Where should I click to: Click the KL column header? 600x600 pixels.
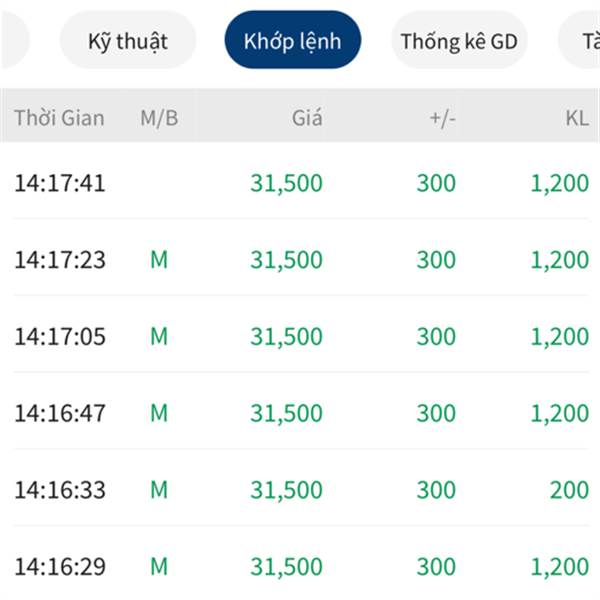(x=576, y=118)
